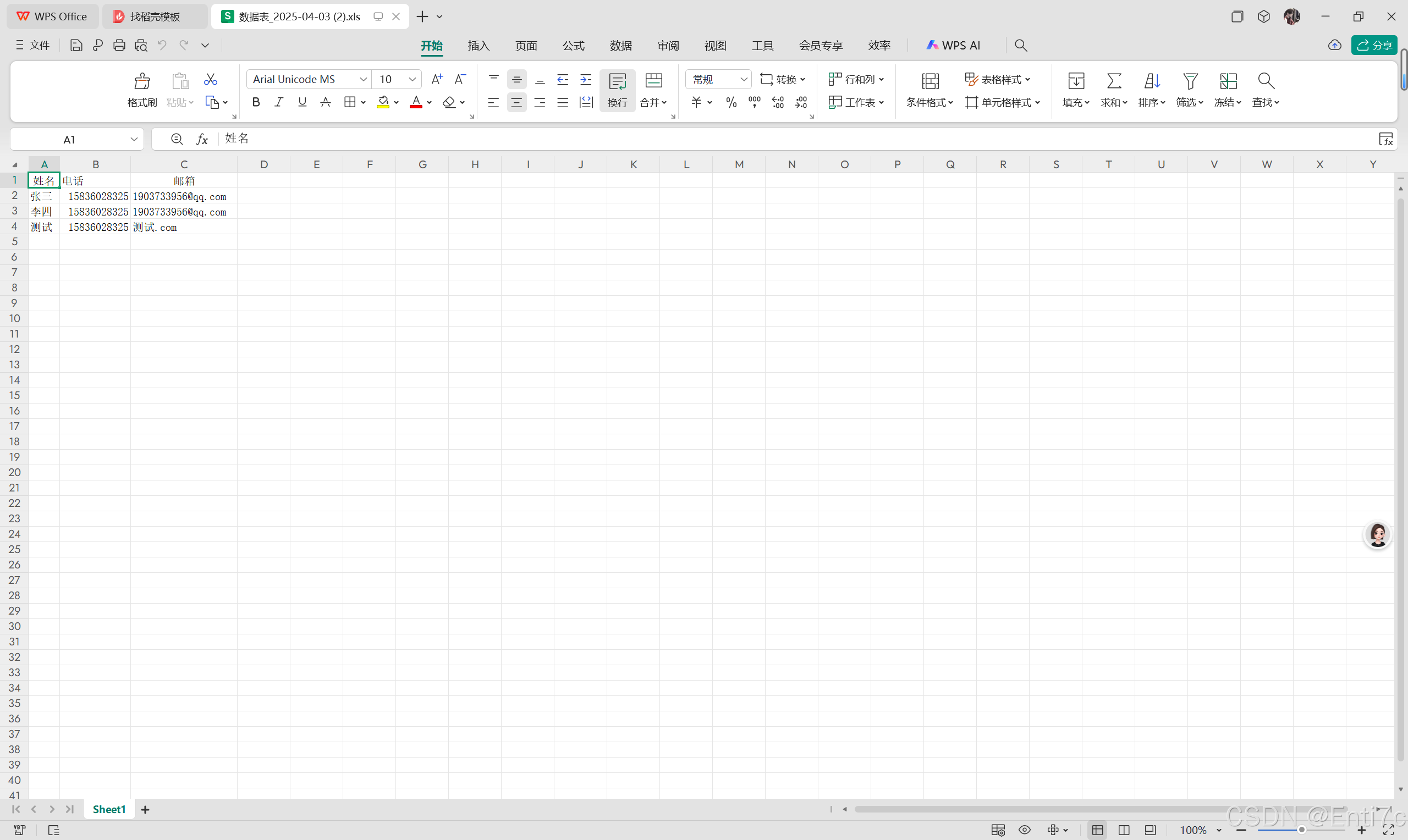Image resolution: width=1408 pixels, height=840 pixels.
Task: Click the Freeze panes (冻结) icon
Action: (x=1228, y=81)
